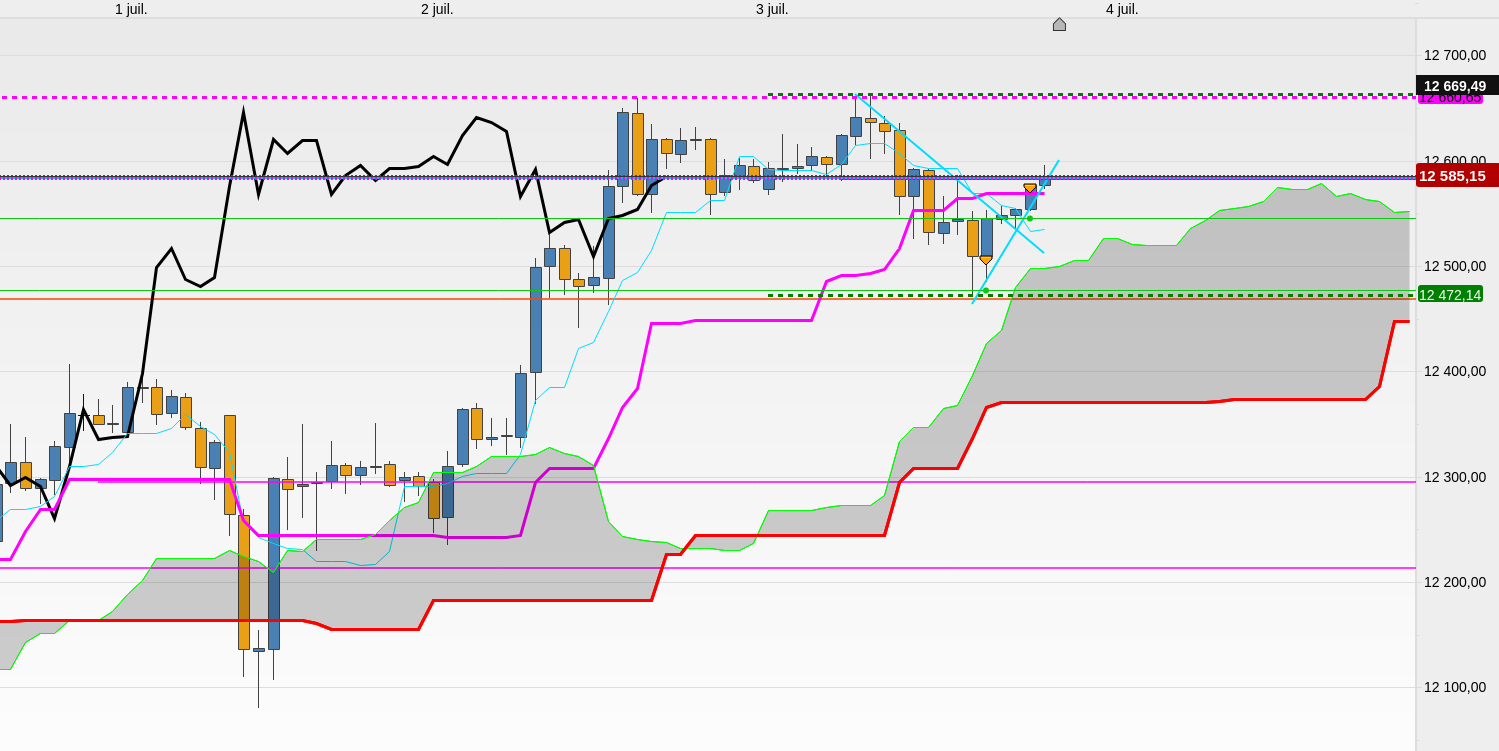
Task: Select the descending cyan trend line
Action: 950,174
